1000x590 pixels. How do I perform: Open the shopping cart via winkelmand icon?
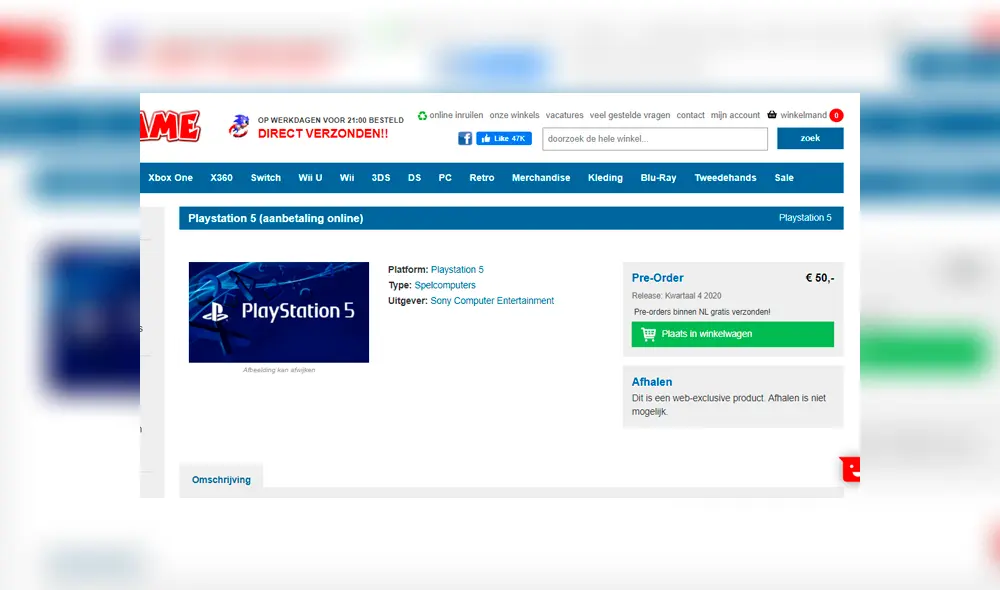pos(805,115)
